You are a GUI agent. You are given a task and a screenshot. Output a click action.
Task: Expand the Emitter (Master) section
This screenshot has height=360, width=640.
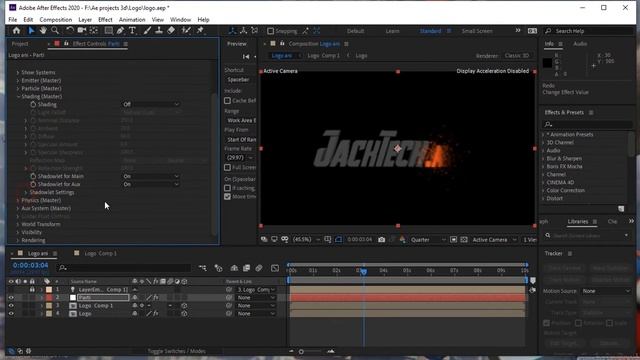[18, 80]
